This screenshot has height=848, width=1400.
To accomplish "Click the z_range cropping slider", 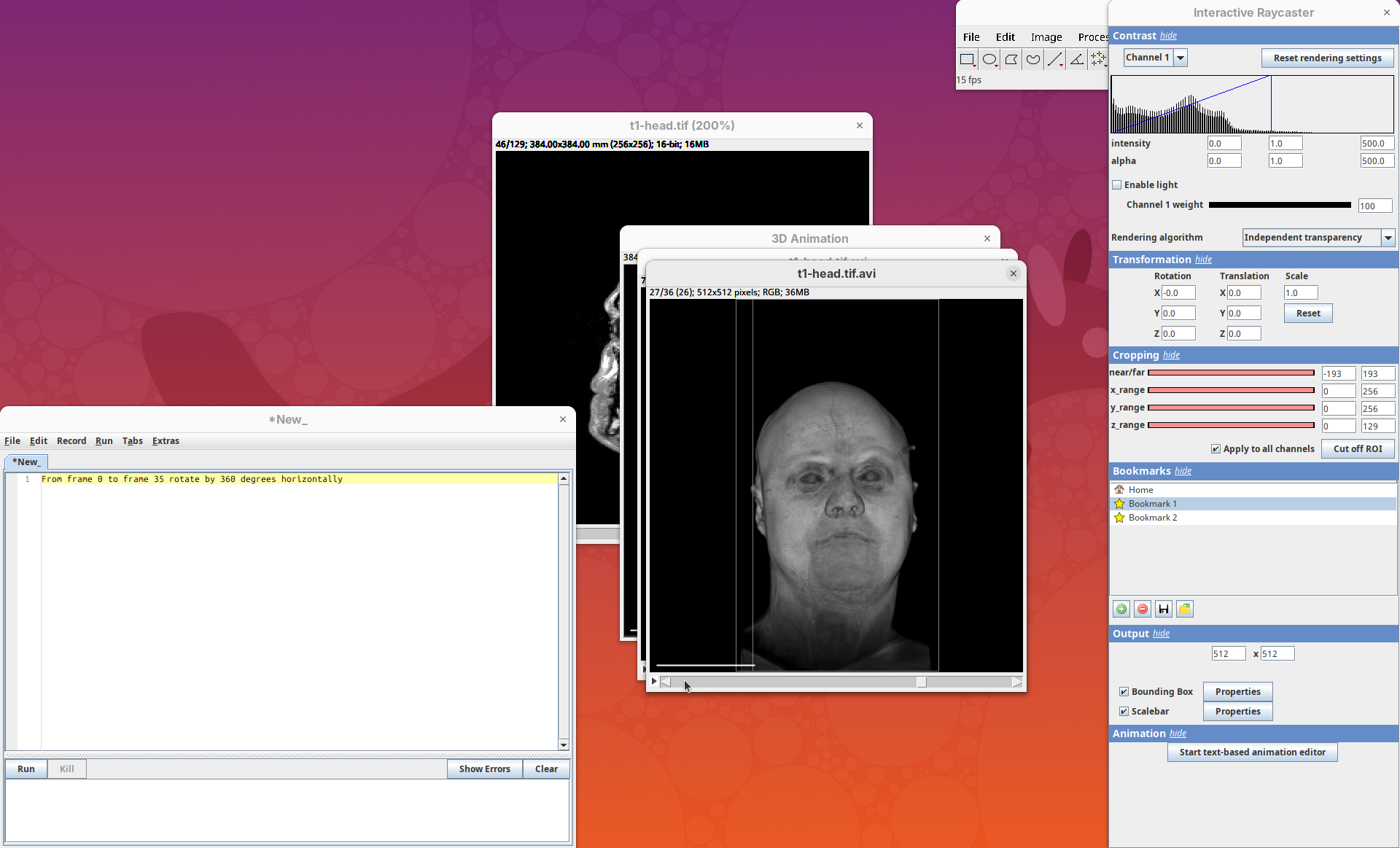I will coord(1231,425).
